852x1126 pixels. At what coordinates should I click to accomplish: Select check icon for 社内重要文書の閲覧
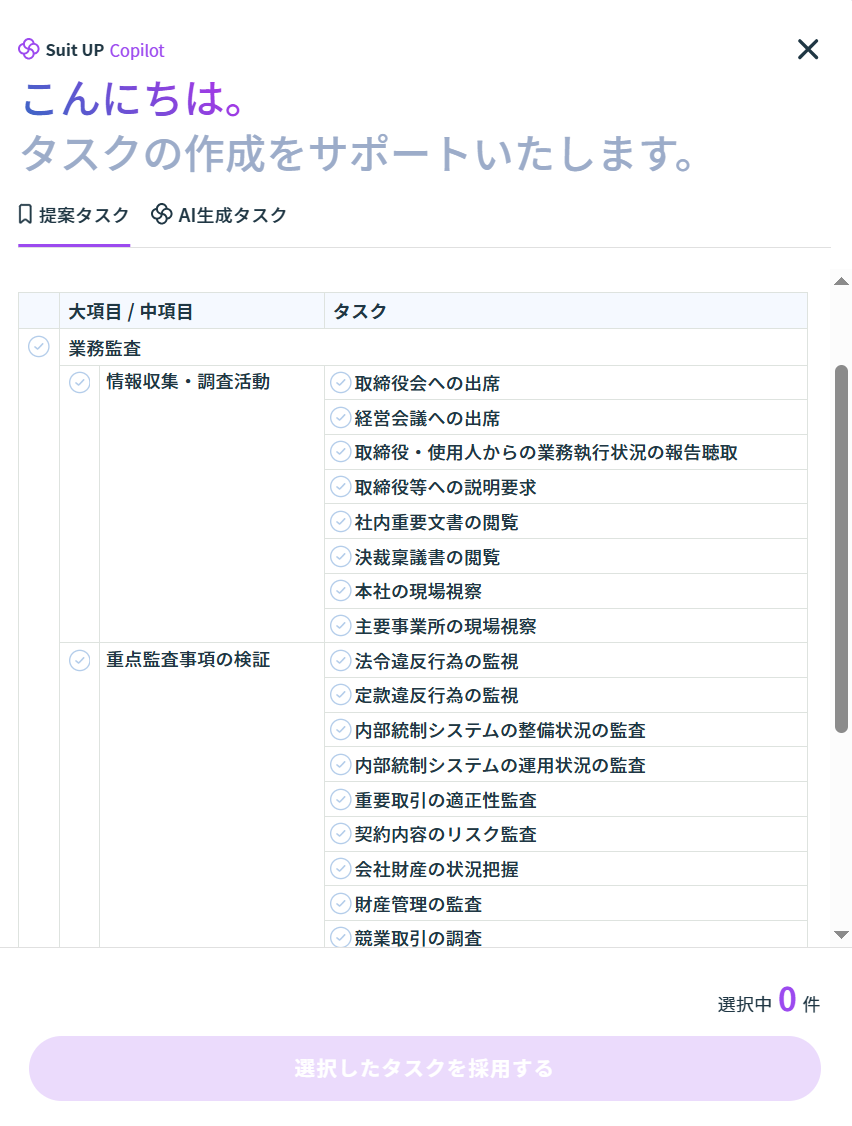[x=341, y=522]
